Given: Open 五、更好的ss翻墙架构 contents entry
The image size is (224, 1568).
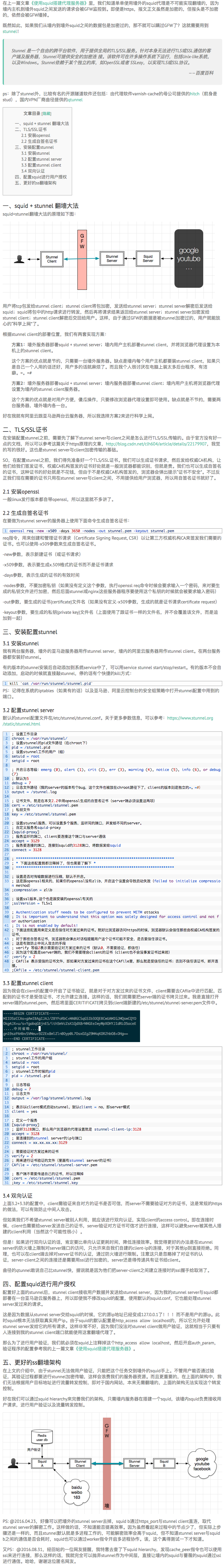Looking at the screenshot, I should tap(36, 183).
